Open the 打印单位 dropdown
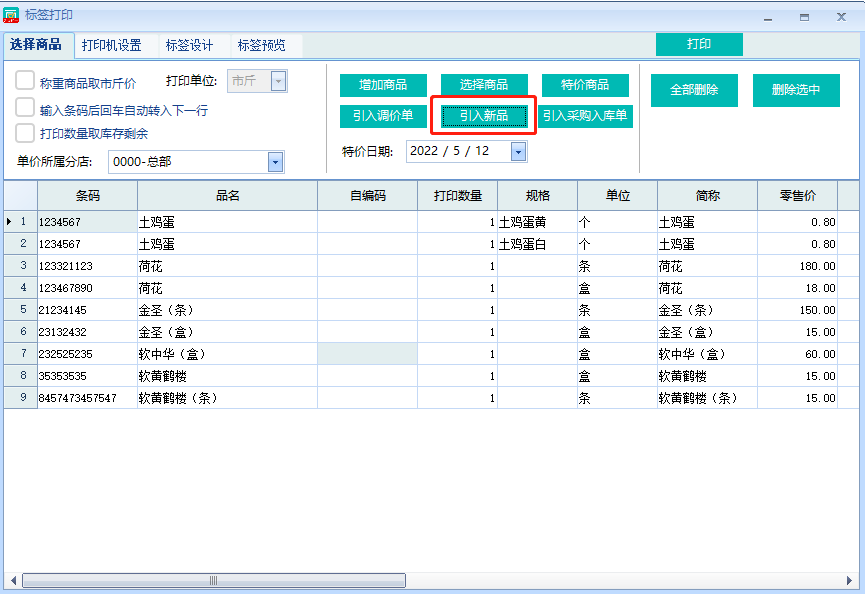 tap(279, 82)
